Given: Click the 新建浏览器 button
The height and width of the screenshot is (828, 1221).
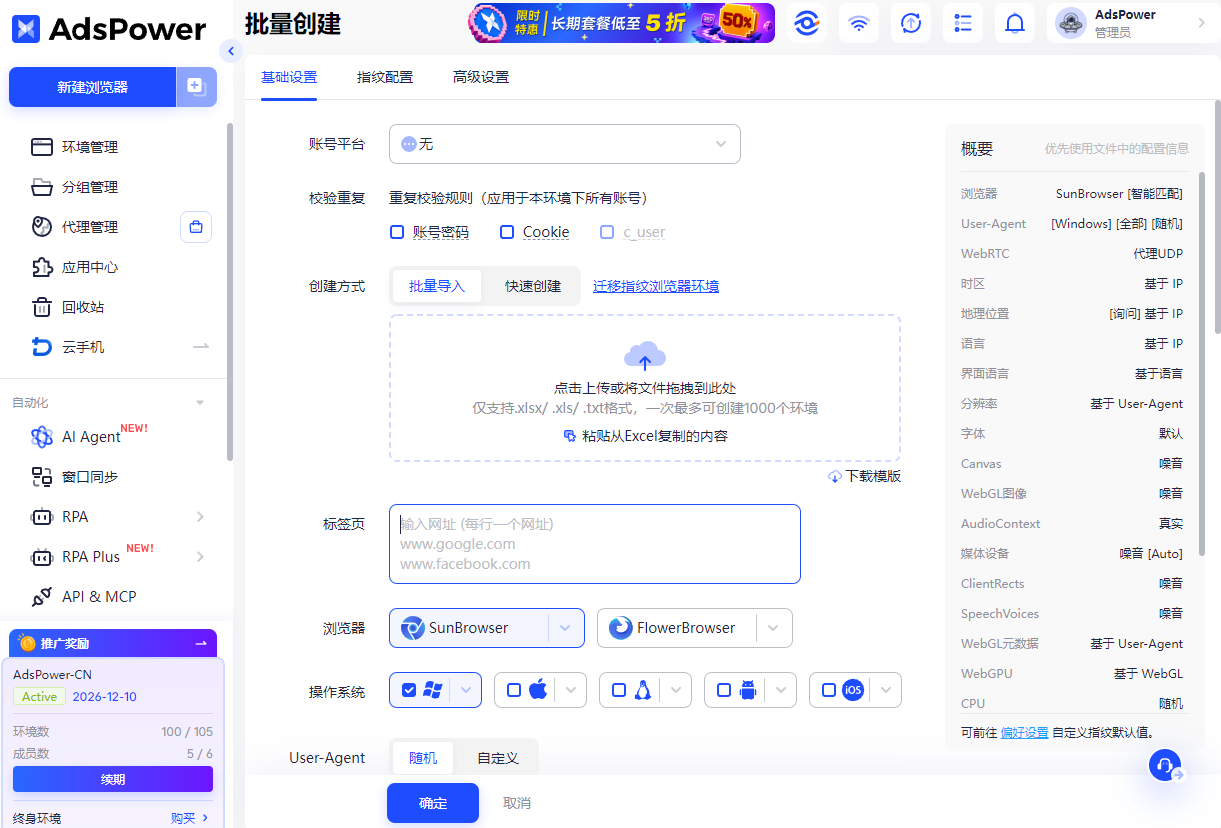Looking at the screenshot, I should pyautogui.click(x=92, y=87).
